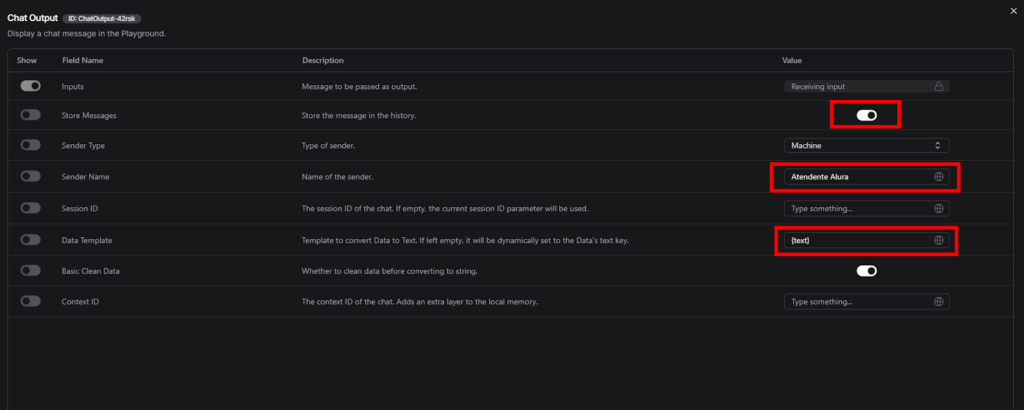
Task: Click the Context ID input field
Action: click(x=855, y=302)
